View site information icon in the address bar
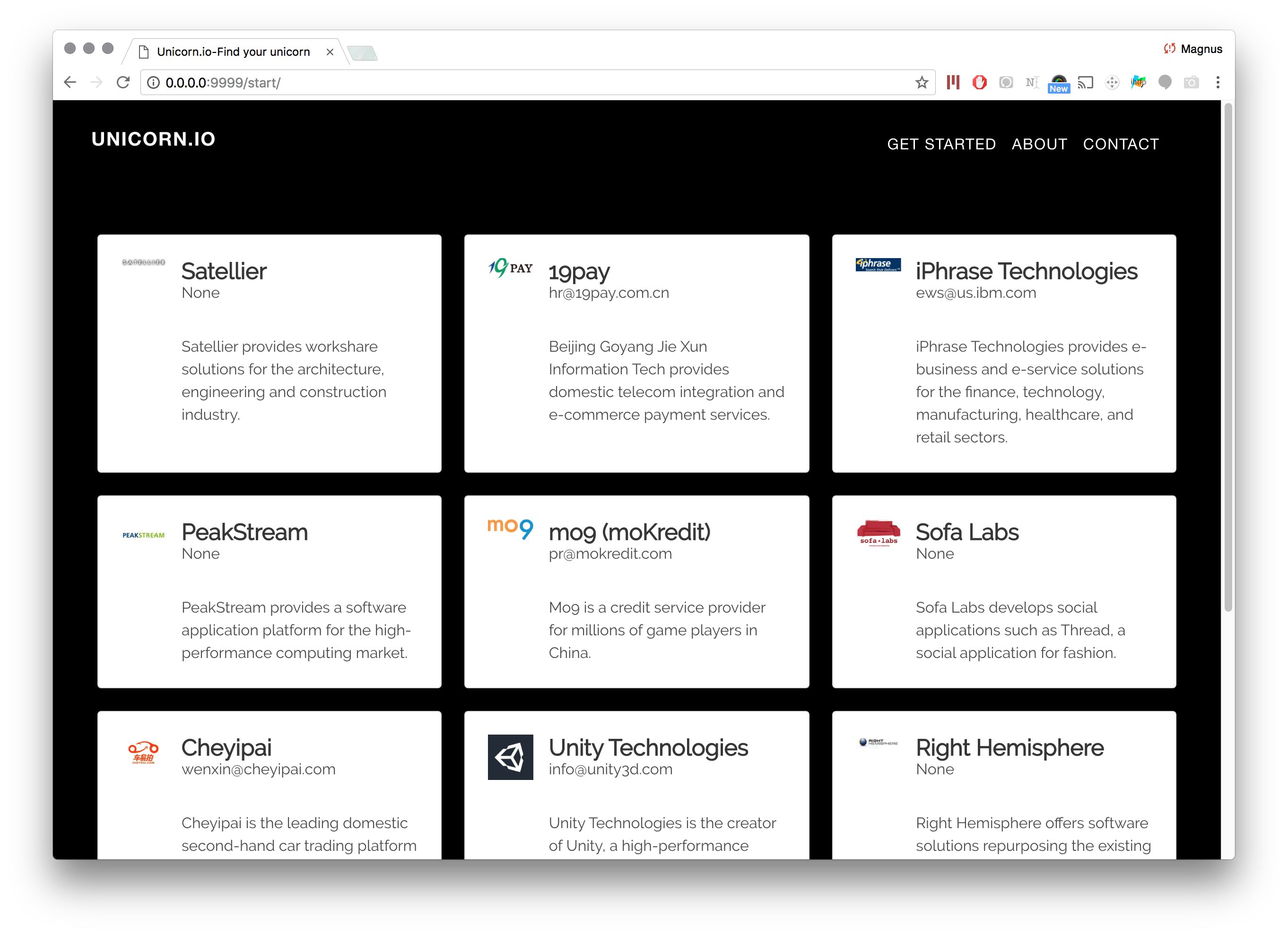Viewport: 1288px width, 935px height. [153, 83]
